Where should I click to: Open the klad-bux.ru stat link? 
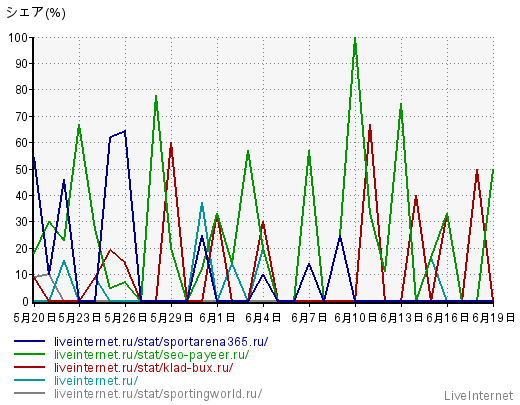(144, 368)
